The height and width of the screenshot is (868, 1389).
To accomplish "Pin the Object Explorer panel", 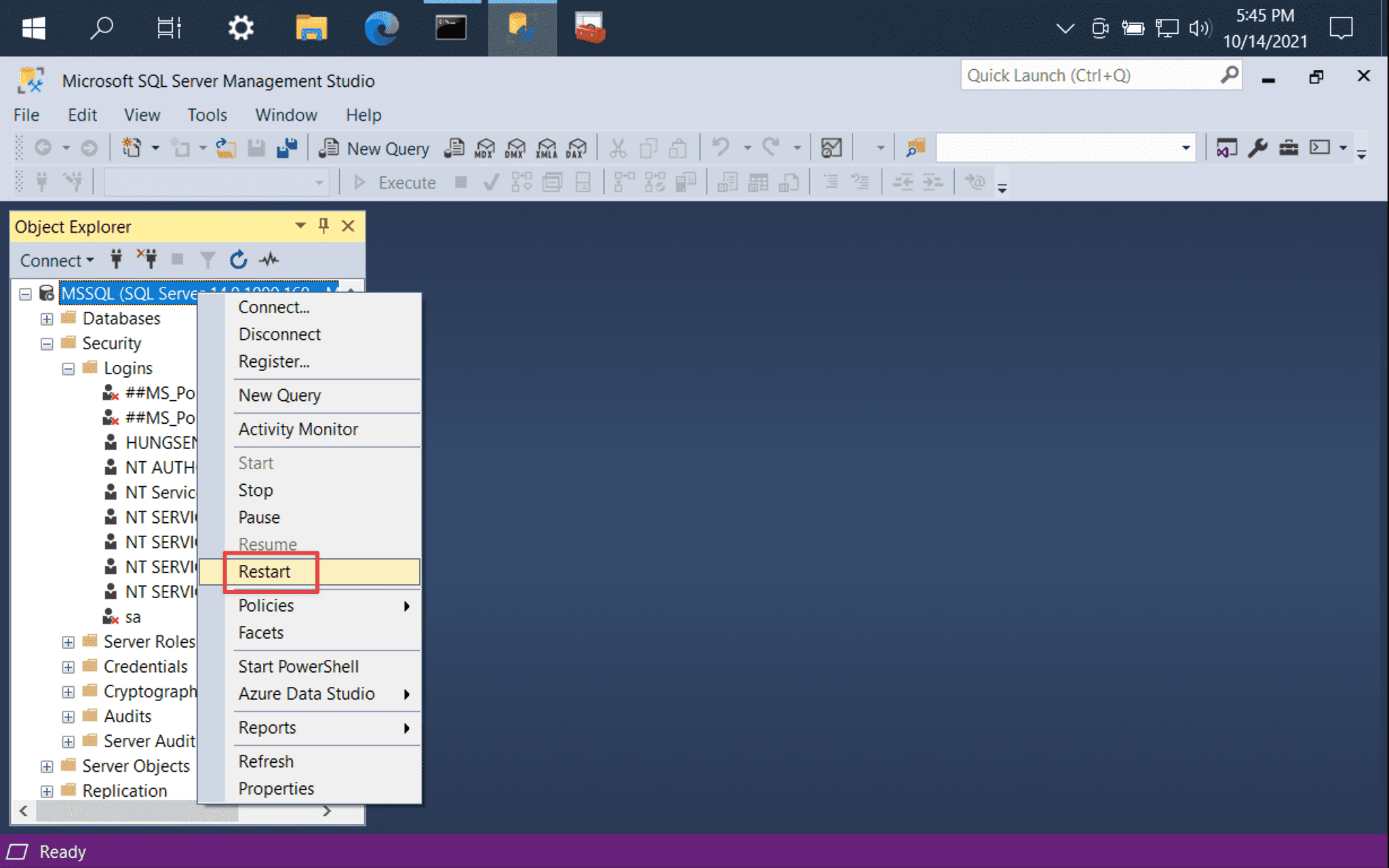I will coord(324,226).
